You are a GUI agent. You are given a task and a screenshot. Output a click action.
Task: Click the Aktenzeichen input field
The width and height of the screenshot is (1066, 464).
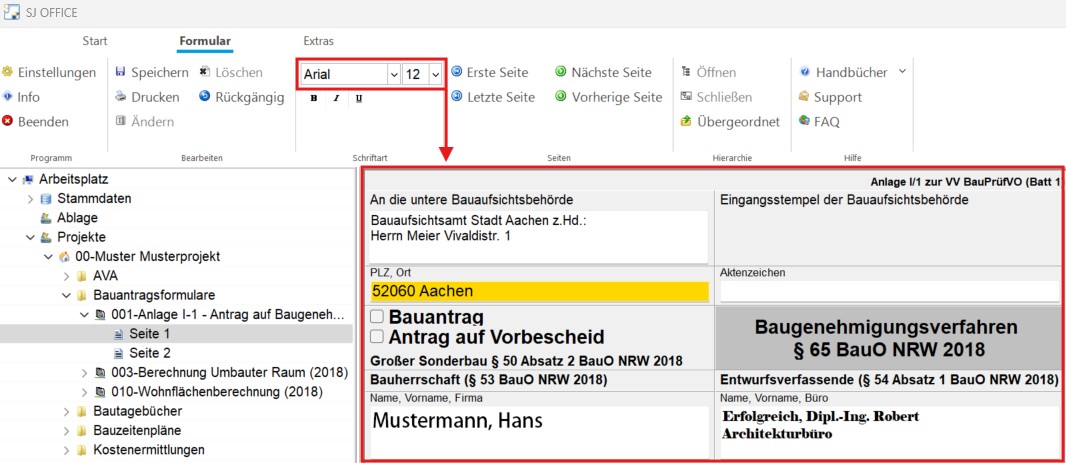point(888,291)
